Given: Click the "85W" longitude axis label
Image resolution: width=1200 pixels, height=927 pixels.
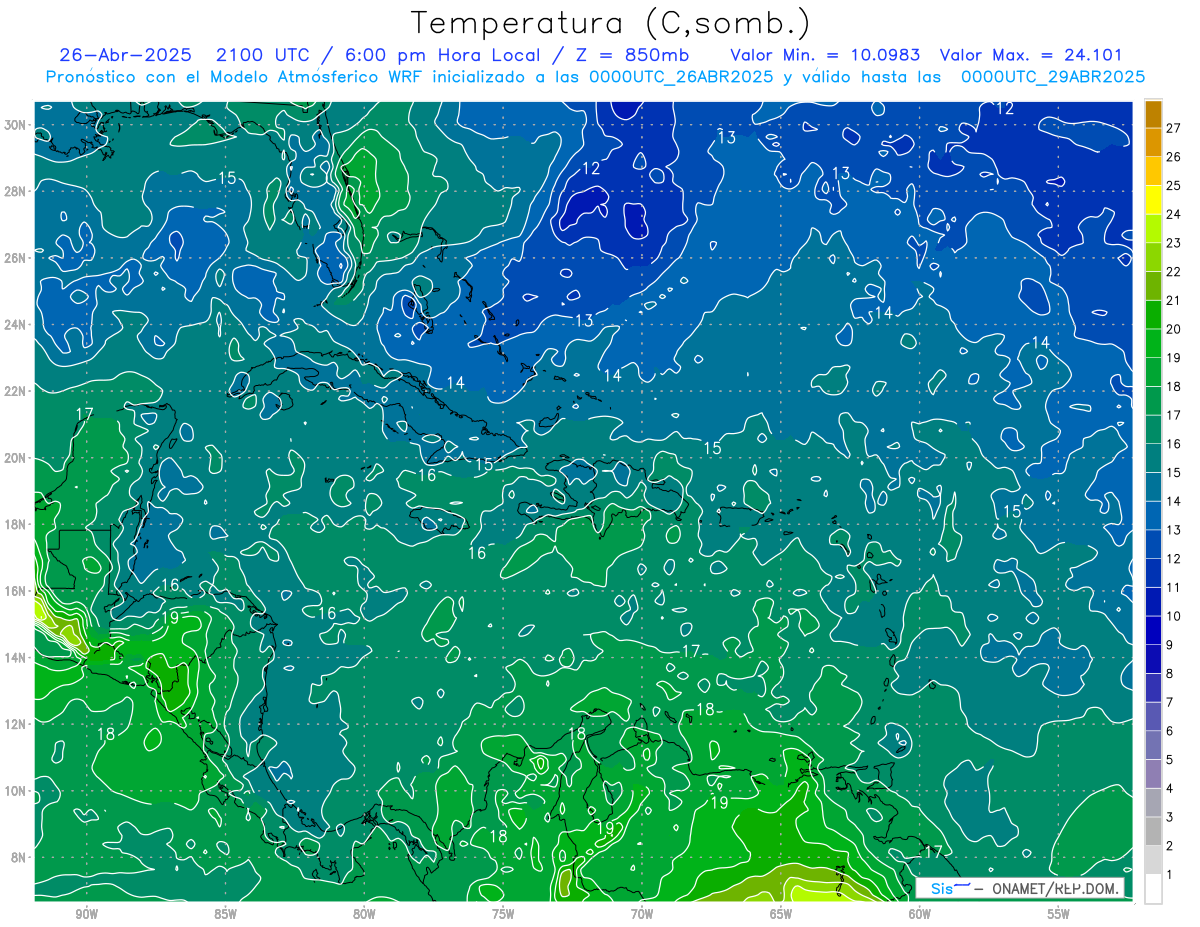Looking at the screenshot, I should 225,914.
